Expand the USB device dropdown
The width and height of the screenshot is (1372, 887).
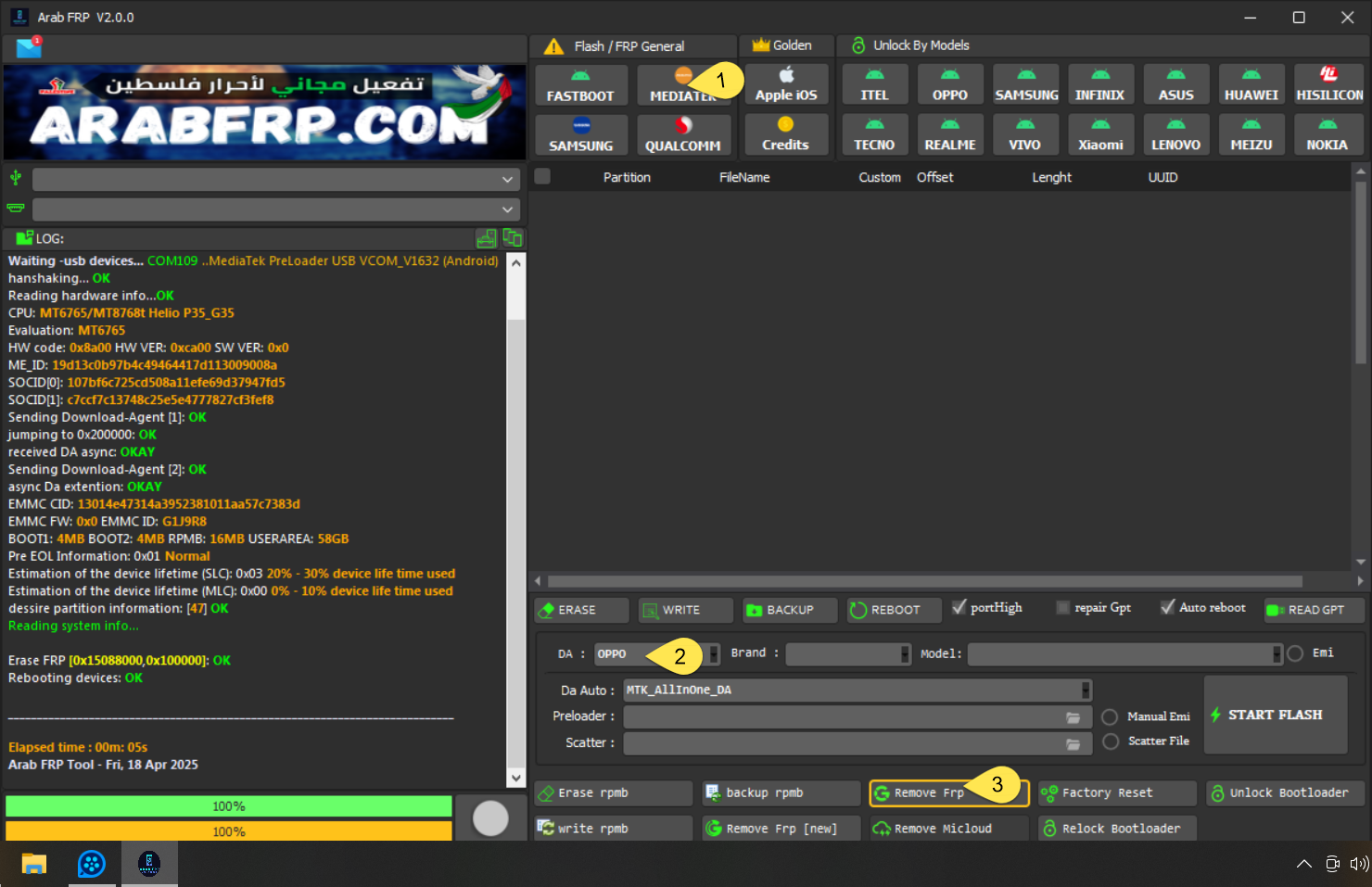point(276,179)
